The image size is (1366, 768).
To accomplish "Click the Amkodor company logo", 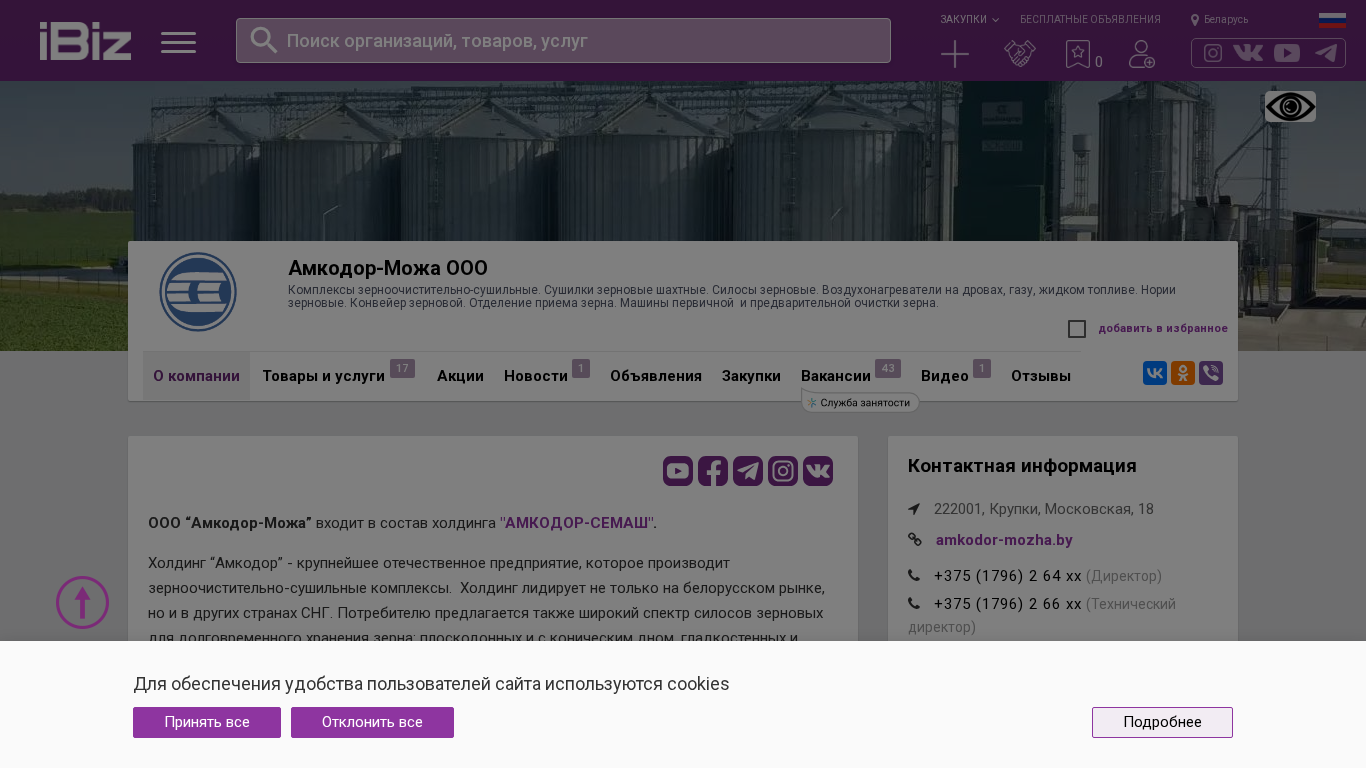I will click(198, 292).
